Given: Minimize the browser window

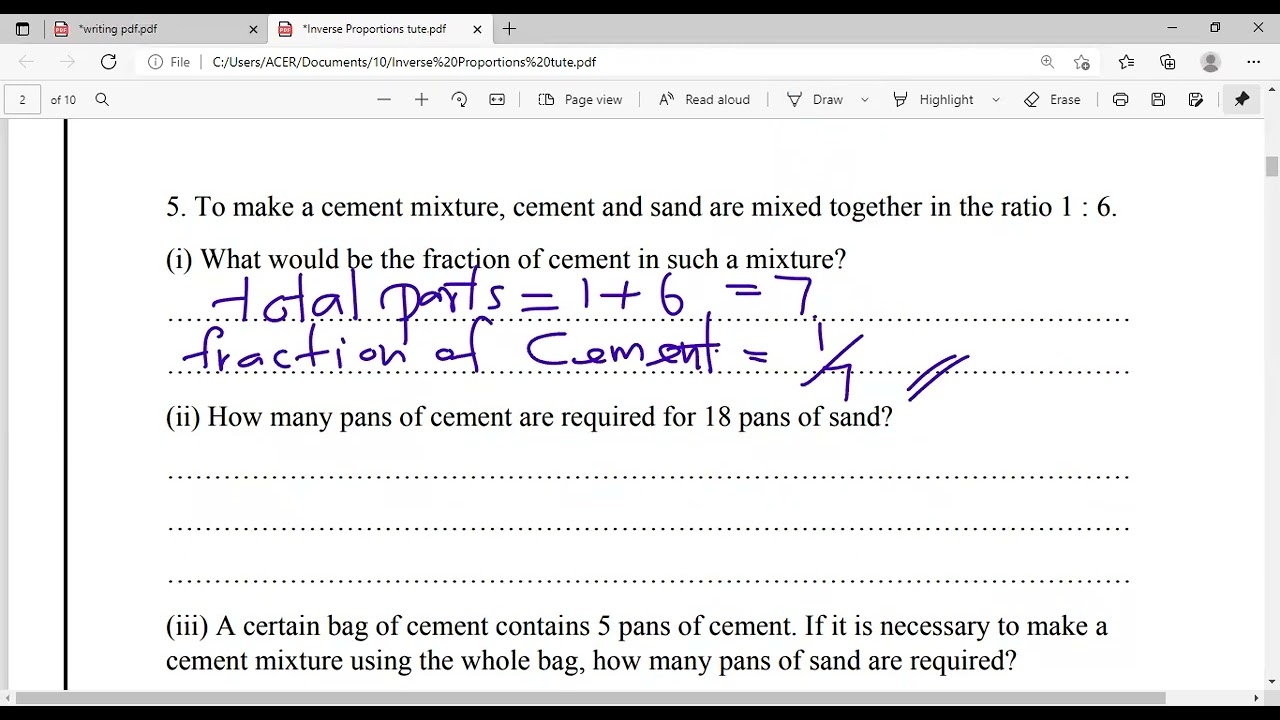Looking at the screenshot, I should point(1172,28).
